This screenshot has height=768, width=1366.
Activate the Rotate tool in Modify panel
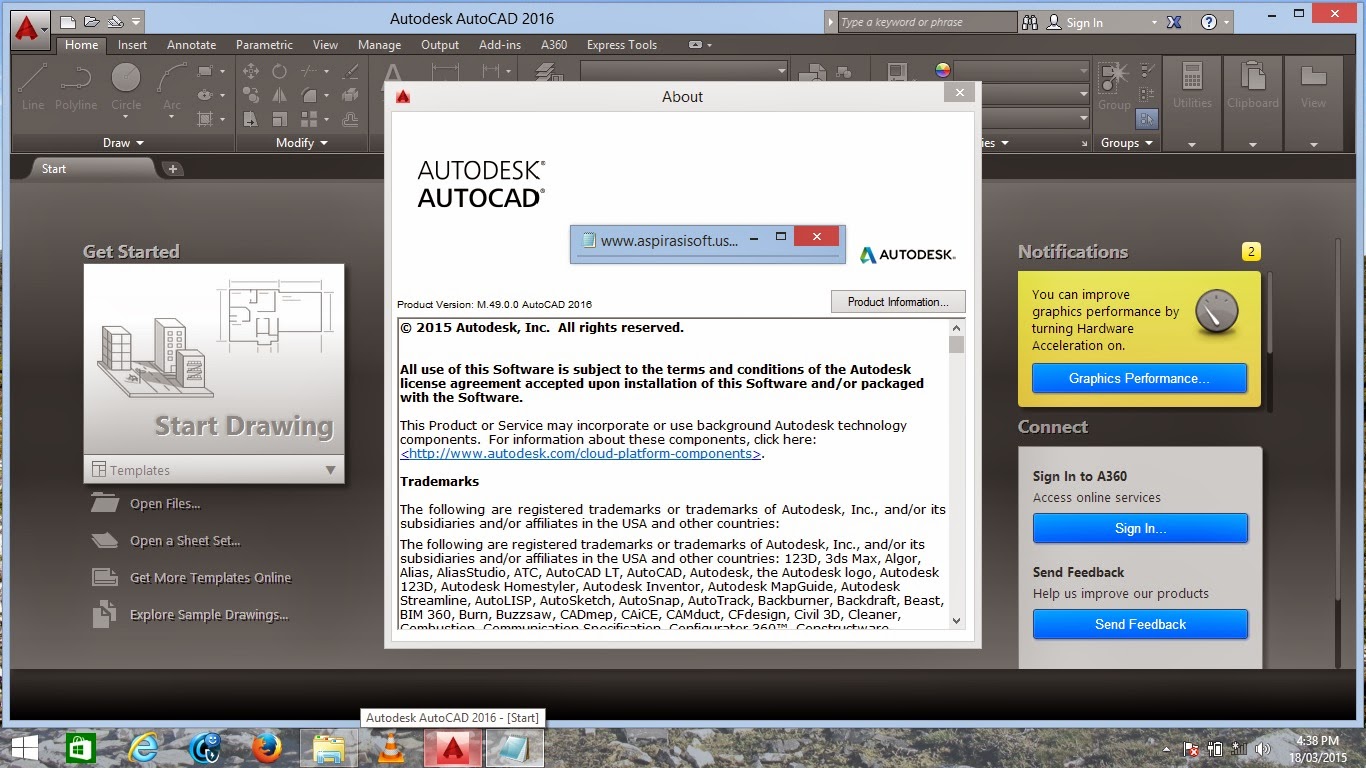[280, 72]
